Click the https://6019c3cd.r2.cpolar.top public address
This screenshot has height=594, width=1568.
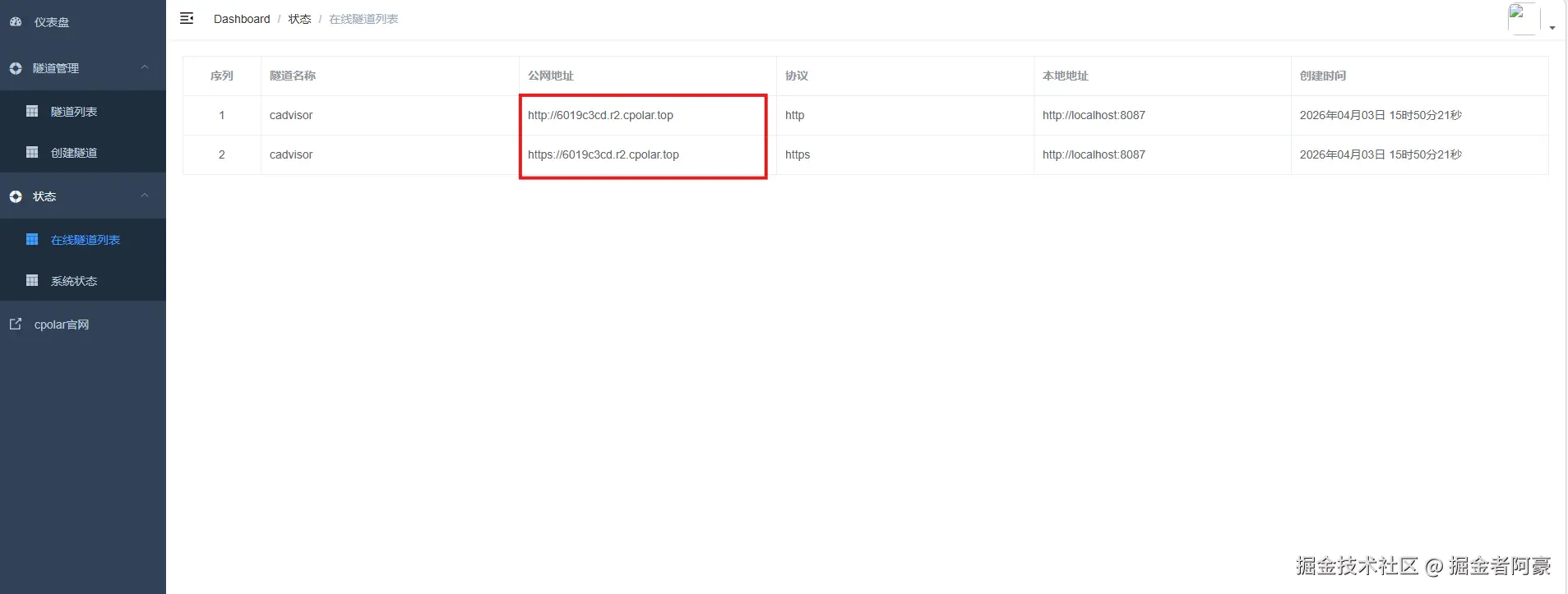pyautogui.click(x=604, y=154)
